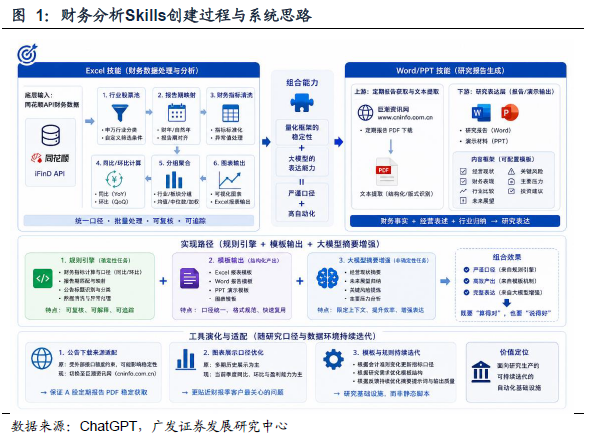Click the 保证 A 股定期报告 PDF 稳定获取 line
Screen dimensions: 590x436
94,392
